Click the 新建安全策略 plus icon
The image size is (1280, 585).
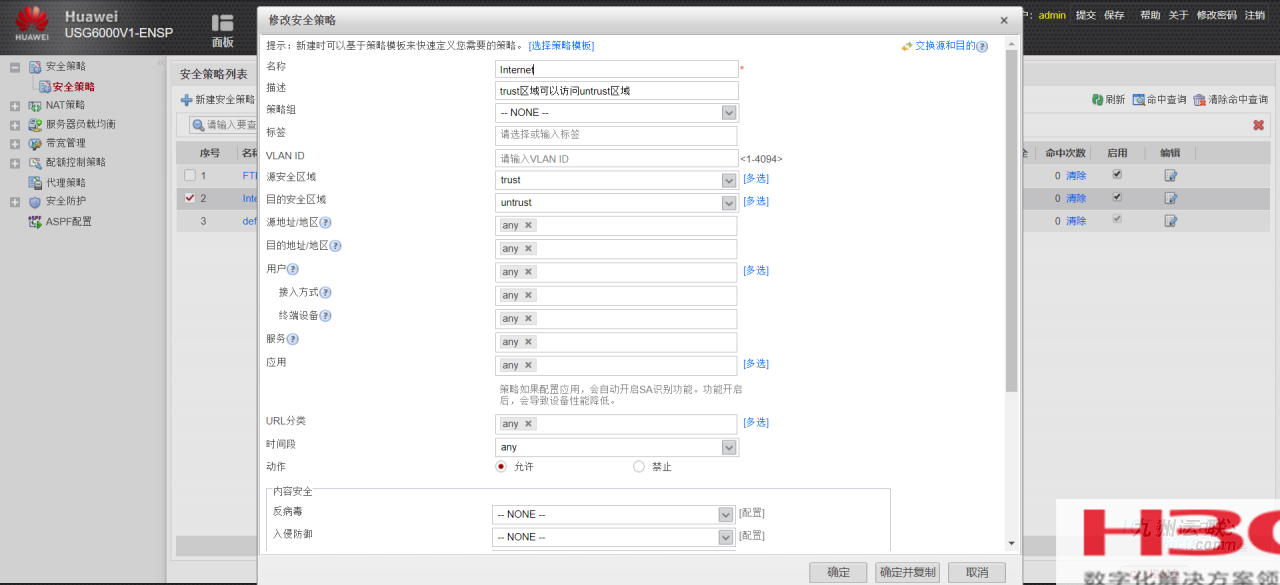coord(186,100)
